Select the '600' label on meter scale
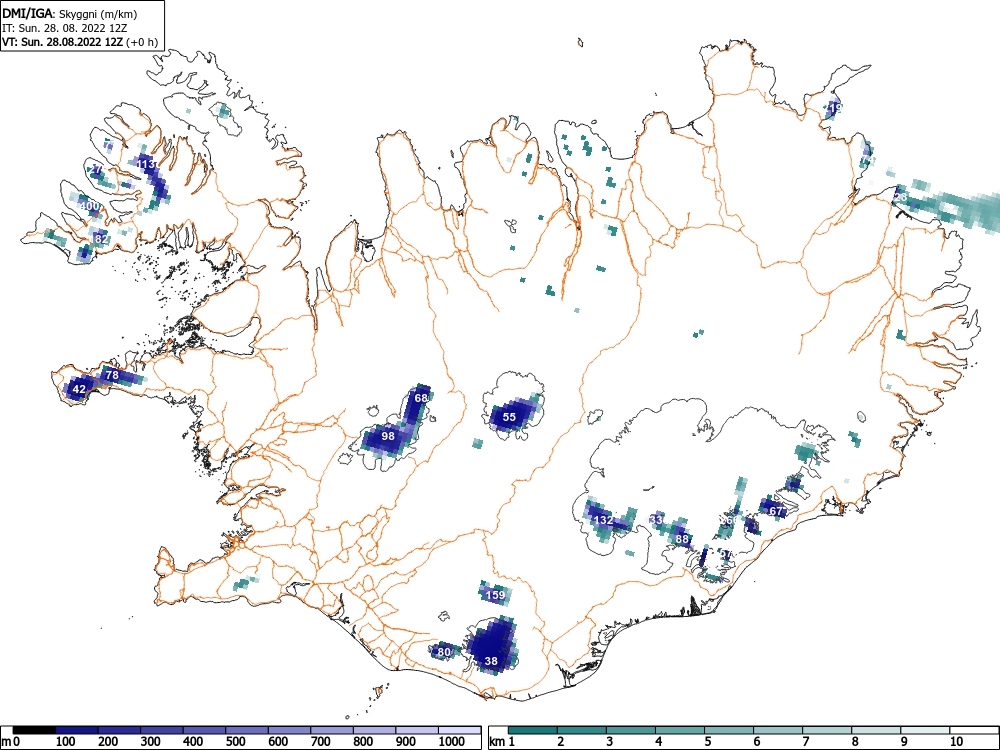Screen dimensions: 1000x750 278,742
